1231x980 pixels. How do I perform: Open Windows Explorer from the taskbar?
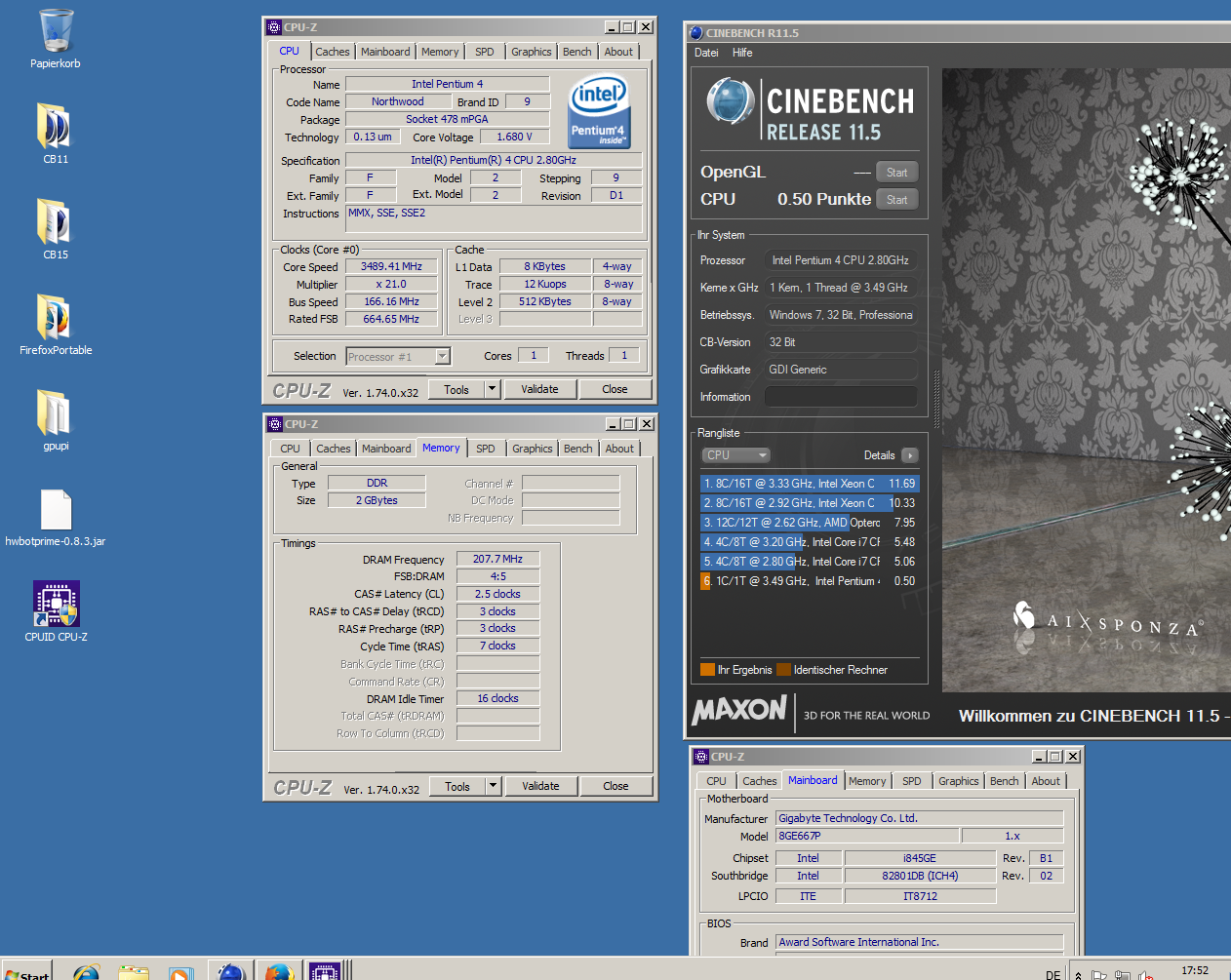(134, 972)
